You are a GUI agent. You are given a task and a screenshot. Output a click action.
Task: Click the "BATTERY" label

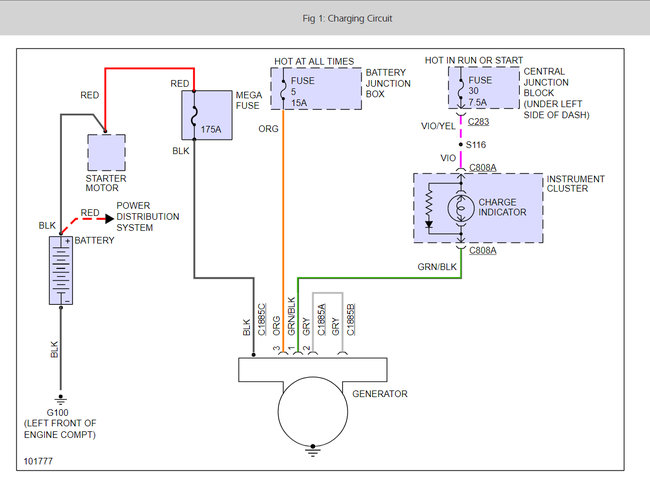coord(94,240)
